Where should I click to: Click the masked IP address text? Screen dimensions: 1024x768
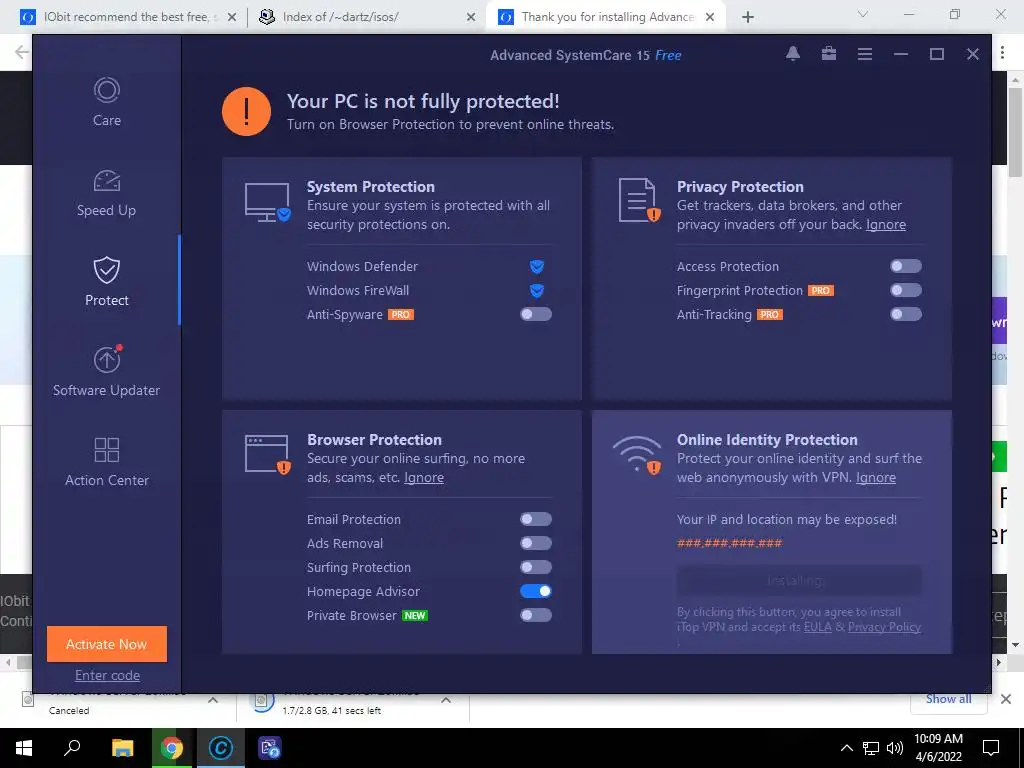[x=729, y=543]
